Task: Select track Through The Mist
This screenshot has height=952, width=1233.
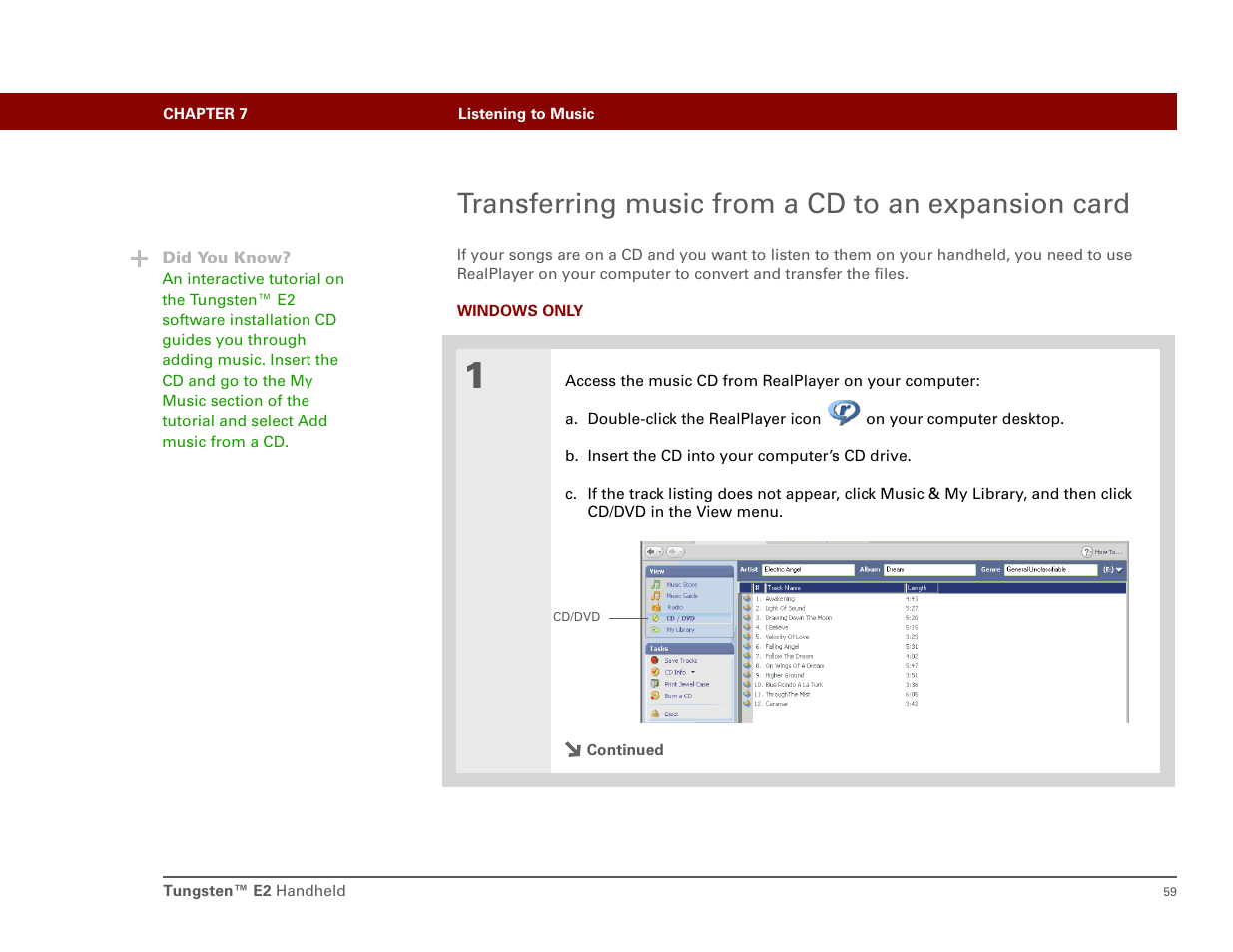Action: 788,695
